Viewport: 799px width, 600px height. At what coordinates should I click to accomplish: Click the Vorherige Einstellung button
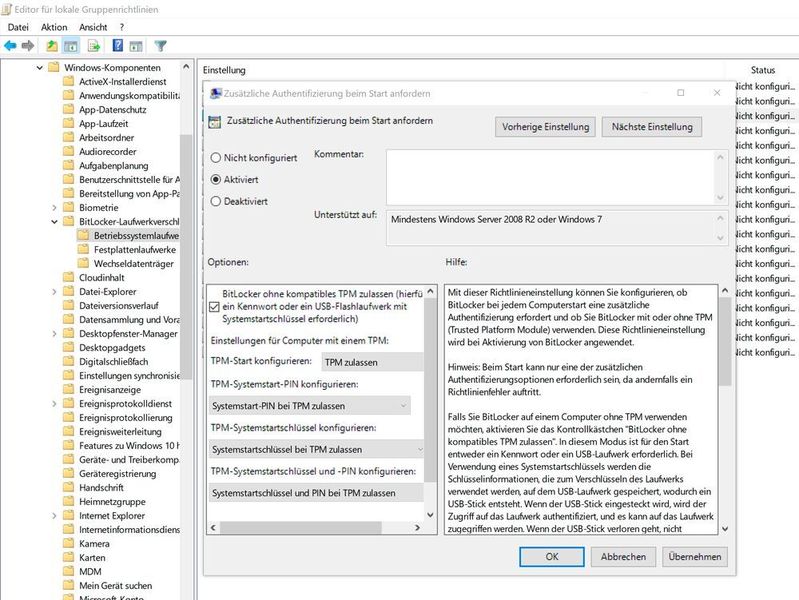coord(545,127)
